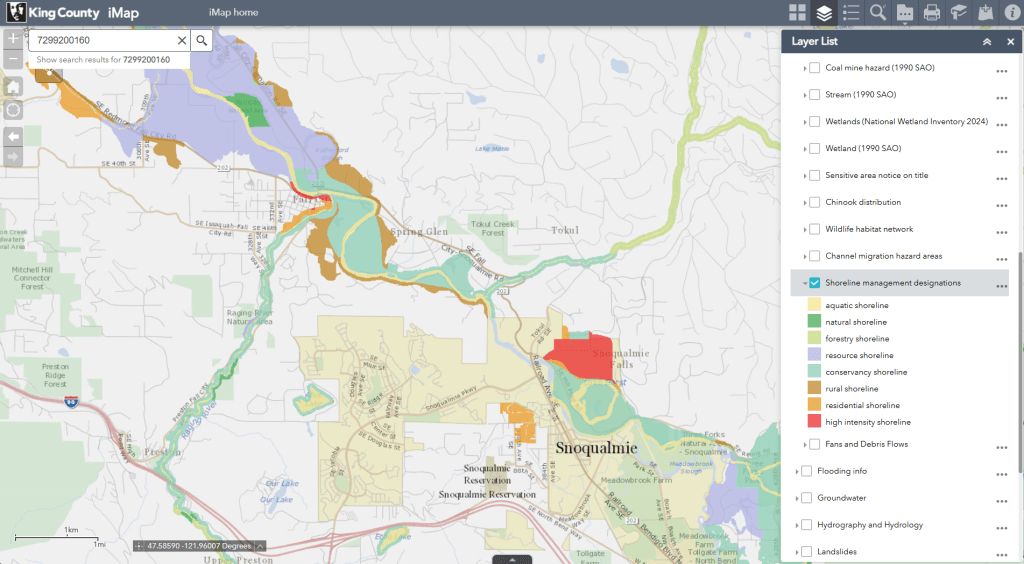Viewport: 1024px width, 564px height.
Task: Check the Wildlife habitat network layer
Action: coord(815,229)
